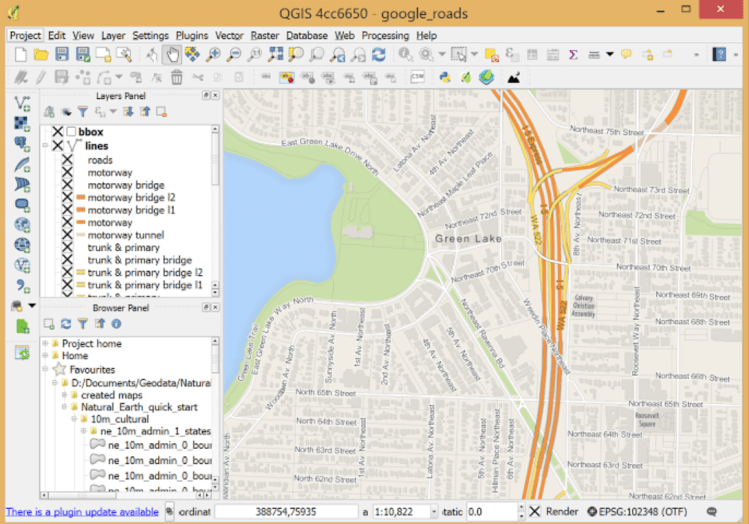Toggle the Render checkbox in status bar
This screenshot has width=749, height=524.
pyautogui.click(x=534, y=512)
